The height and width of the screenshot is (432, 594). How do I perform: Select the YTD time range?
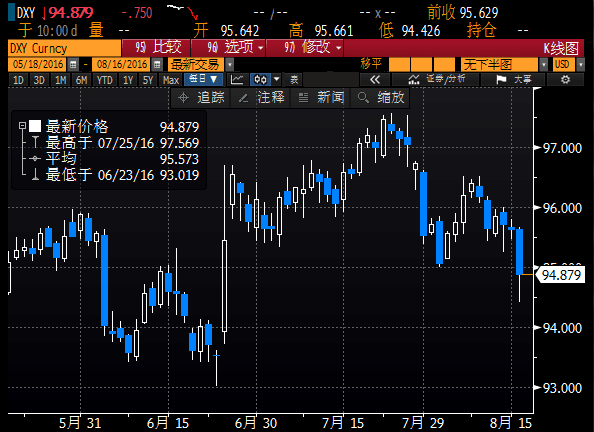(x=105, y=80)
